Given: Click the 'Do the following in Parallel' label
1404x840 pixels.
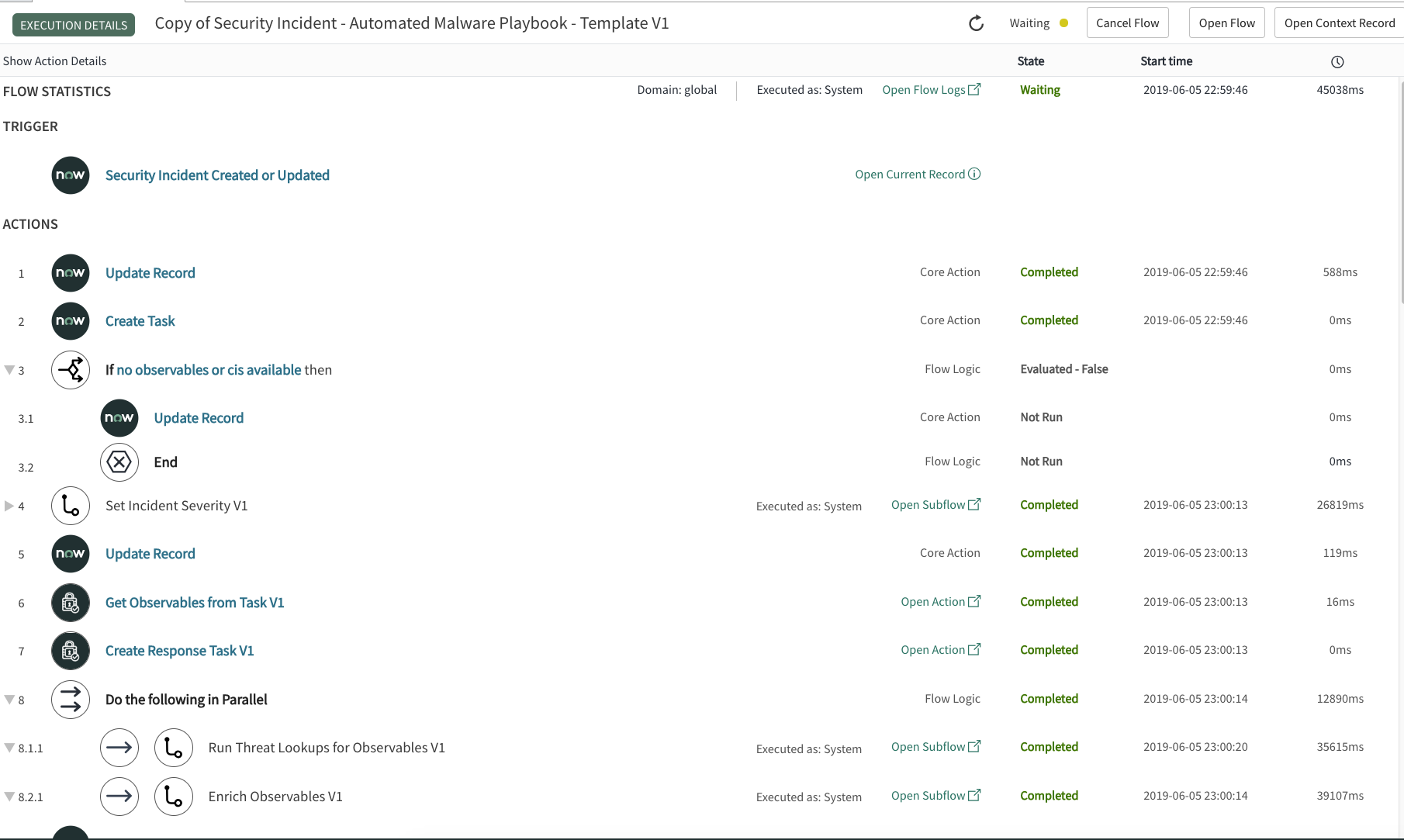Looking at the screenshot, I should point(186,700).
